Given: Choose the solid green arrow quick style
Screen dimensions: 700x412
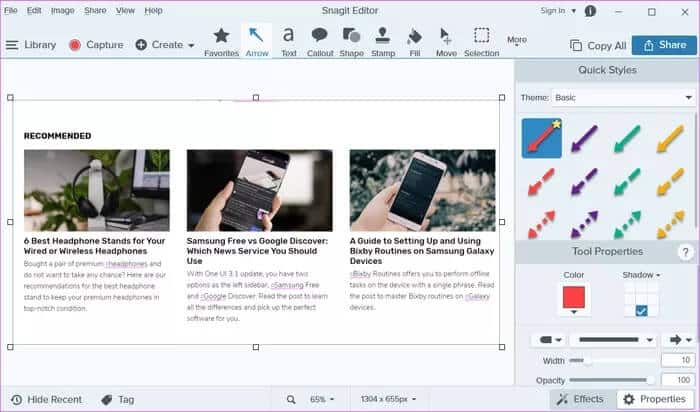Looking at the screenshot, I should pyautogui.click(x=627, y=138).
